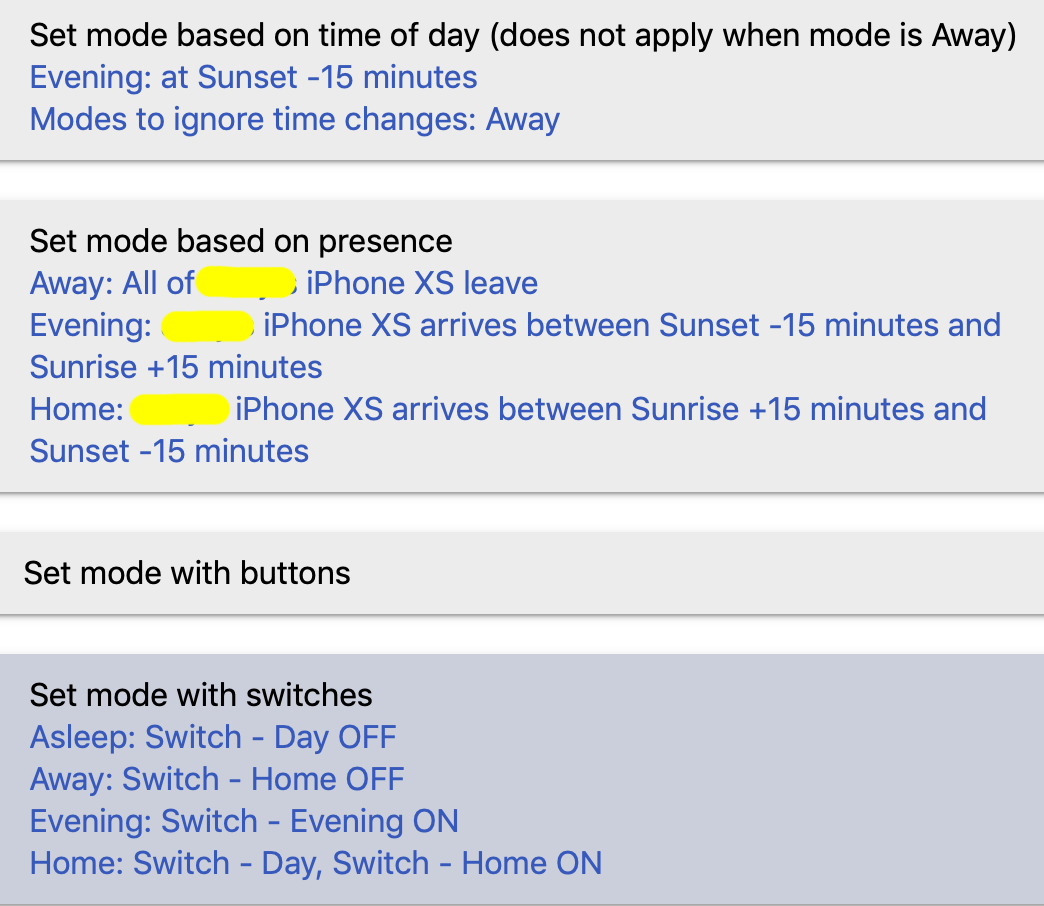Expand Set mode with buttons section
1044x906 pixels.
coord(522,573)
